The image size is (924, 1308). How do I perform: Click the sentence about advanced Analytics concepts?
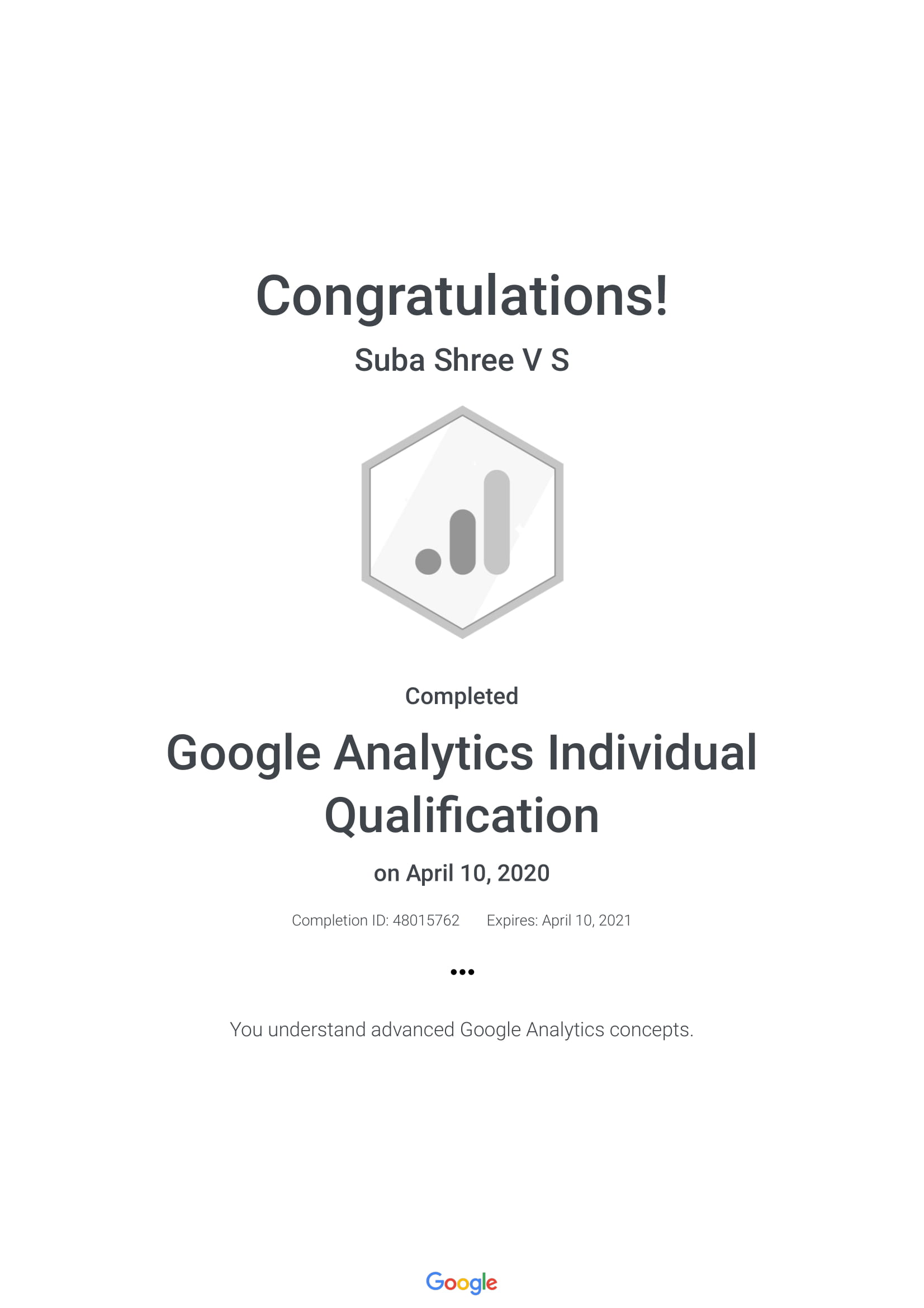click(x=462, y=1030)
